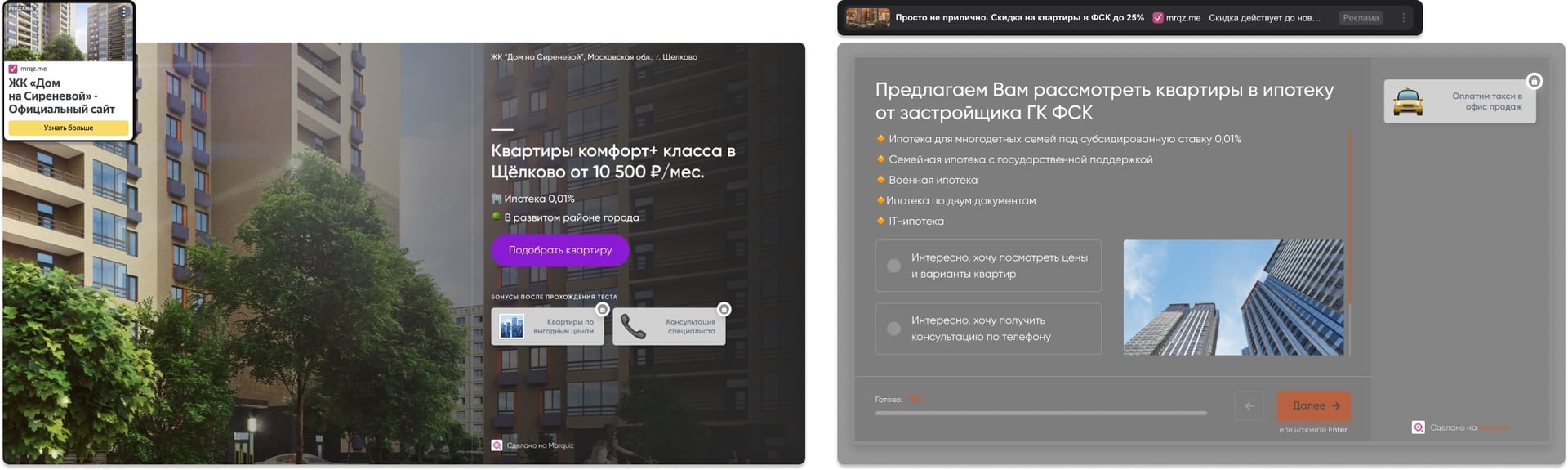The image size is (1568, 470).
Task: Click the lock icon on the taxi bonus card
Action: pos(1534,81)
